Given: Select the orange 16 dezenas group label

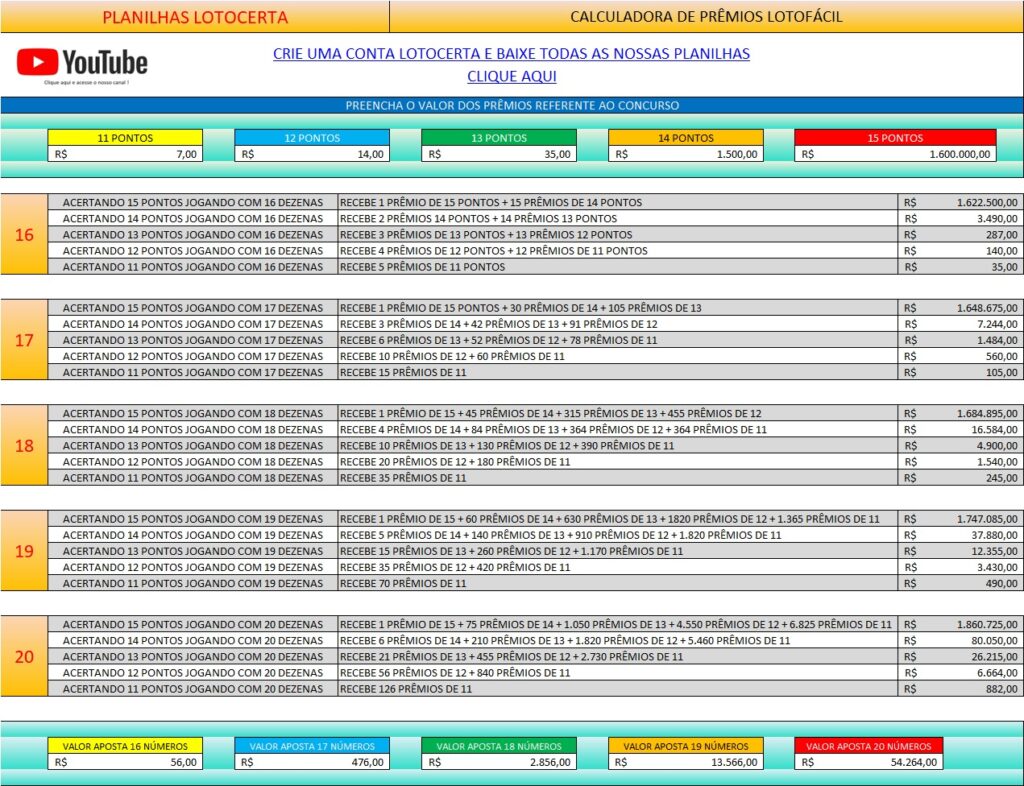Looking at the screenshot, I should coord(24,235).
